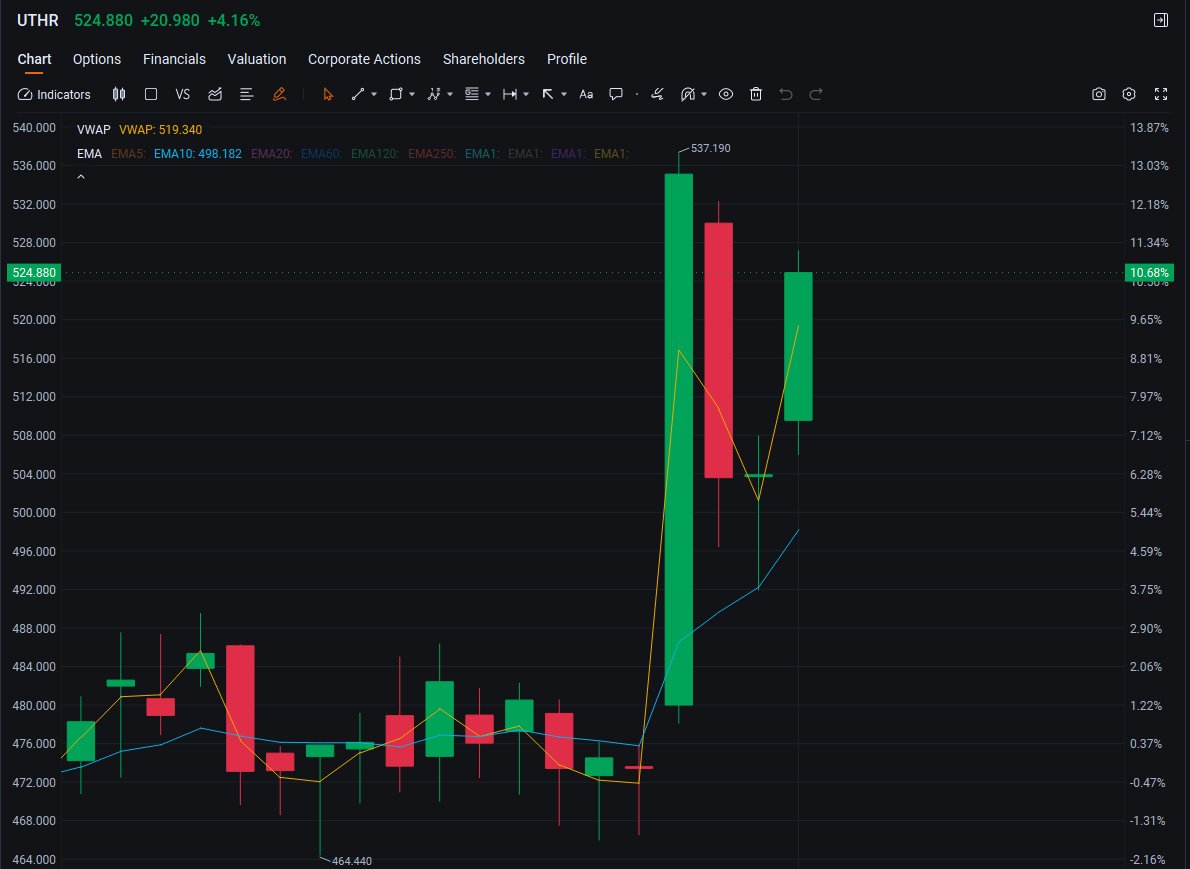Screen dimensions: 1190x869
Task: Toggle the EMA10: 498.182 line label
Action: (x=197, y=154)
